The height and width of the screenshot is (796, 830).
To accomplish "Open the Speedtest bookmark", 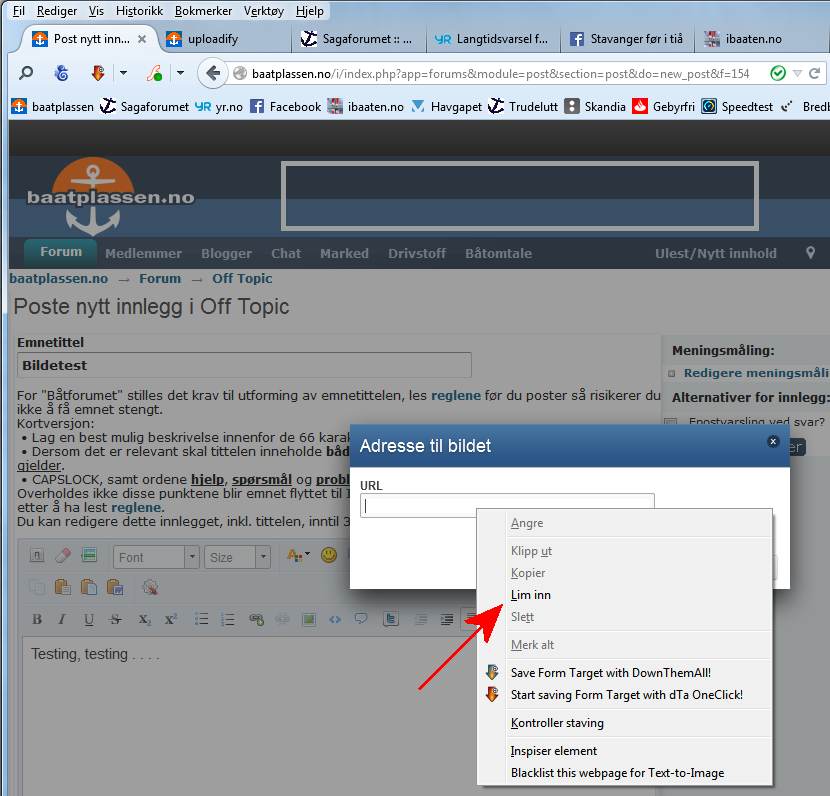I will 736,106.
